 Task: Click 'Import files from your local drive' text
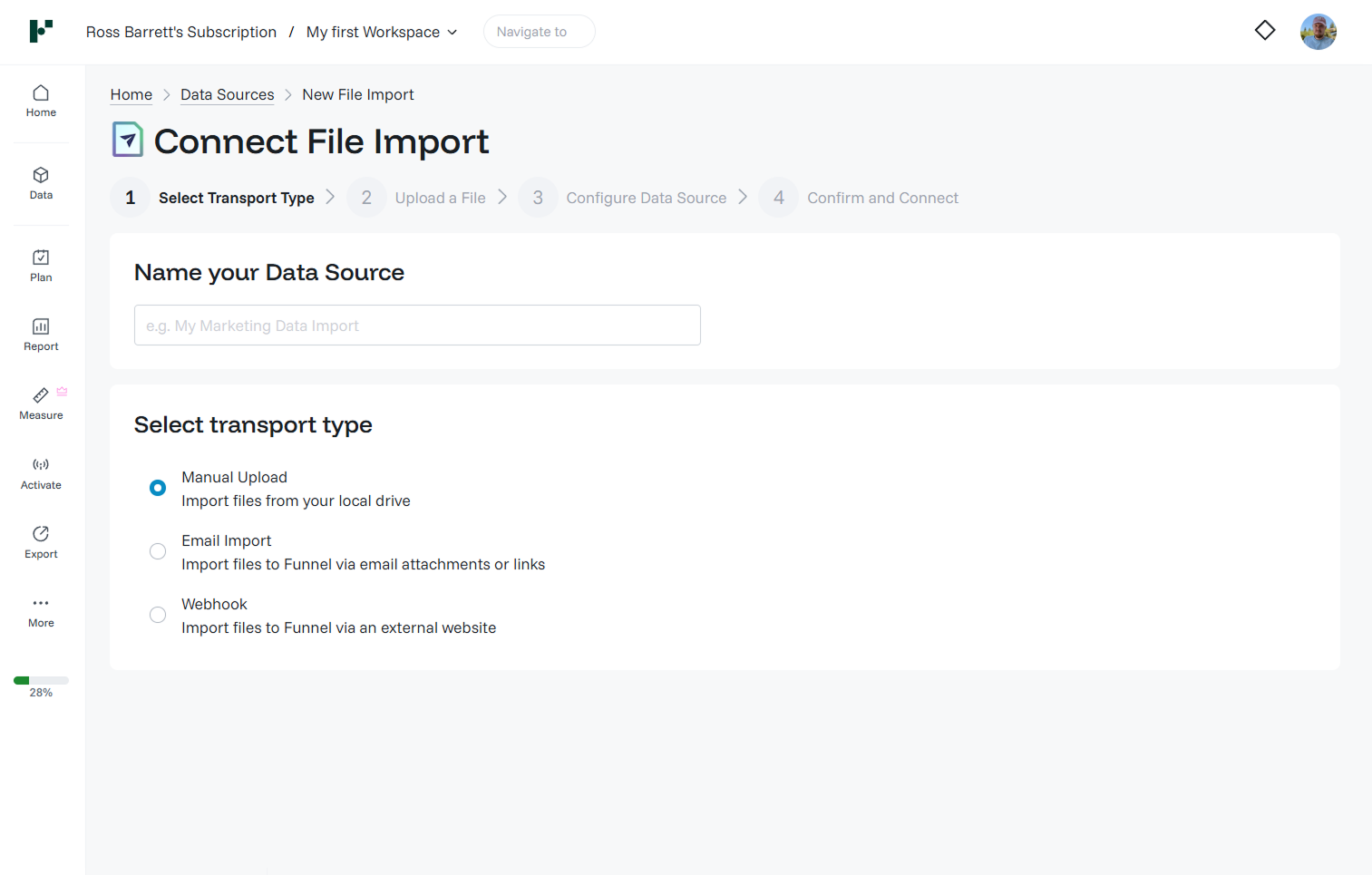pos(296,501)
